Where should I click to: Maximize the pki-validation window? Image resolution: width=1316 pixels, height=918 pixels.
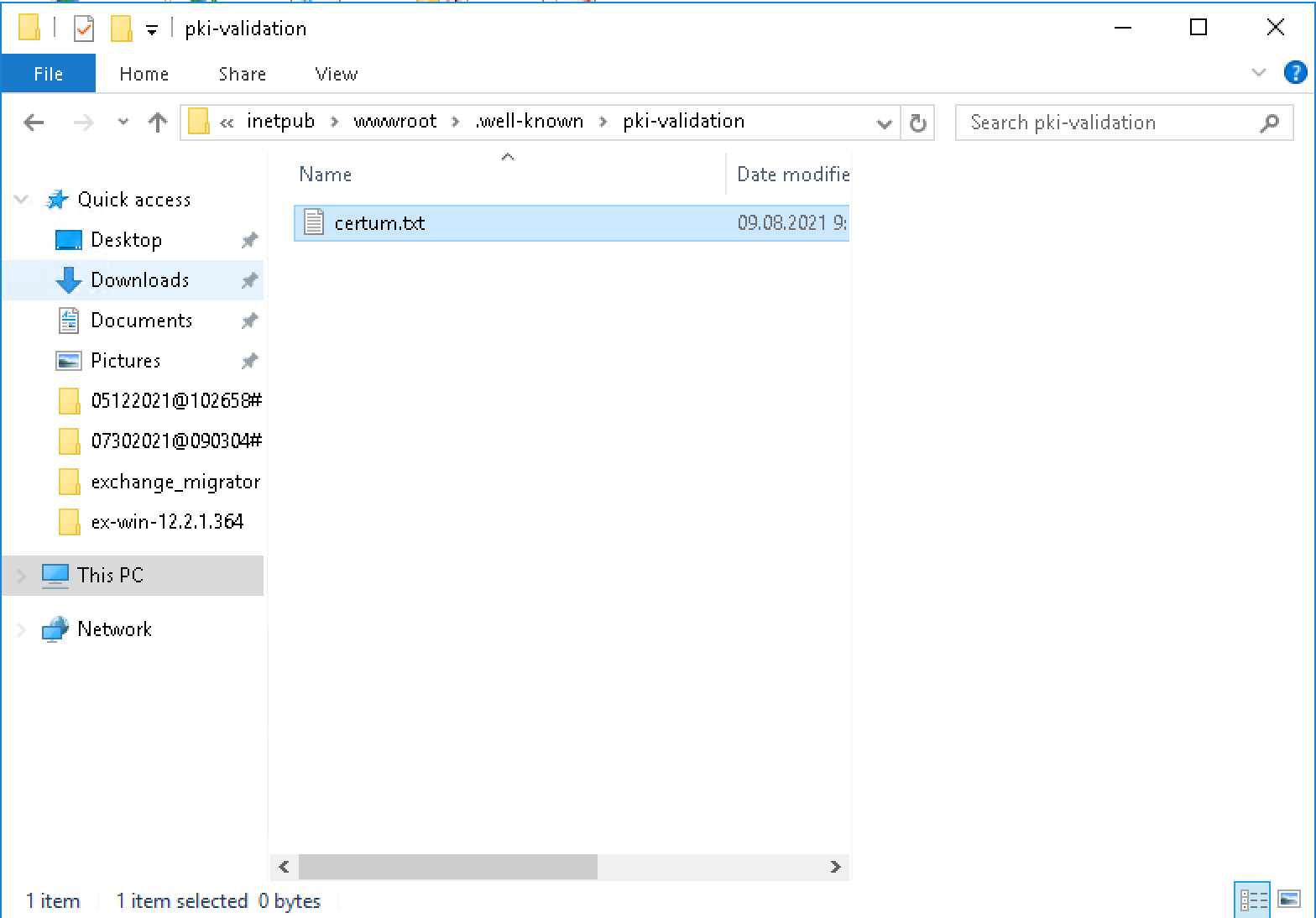tap(1198, 28)
